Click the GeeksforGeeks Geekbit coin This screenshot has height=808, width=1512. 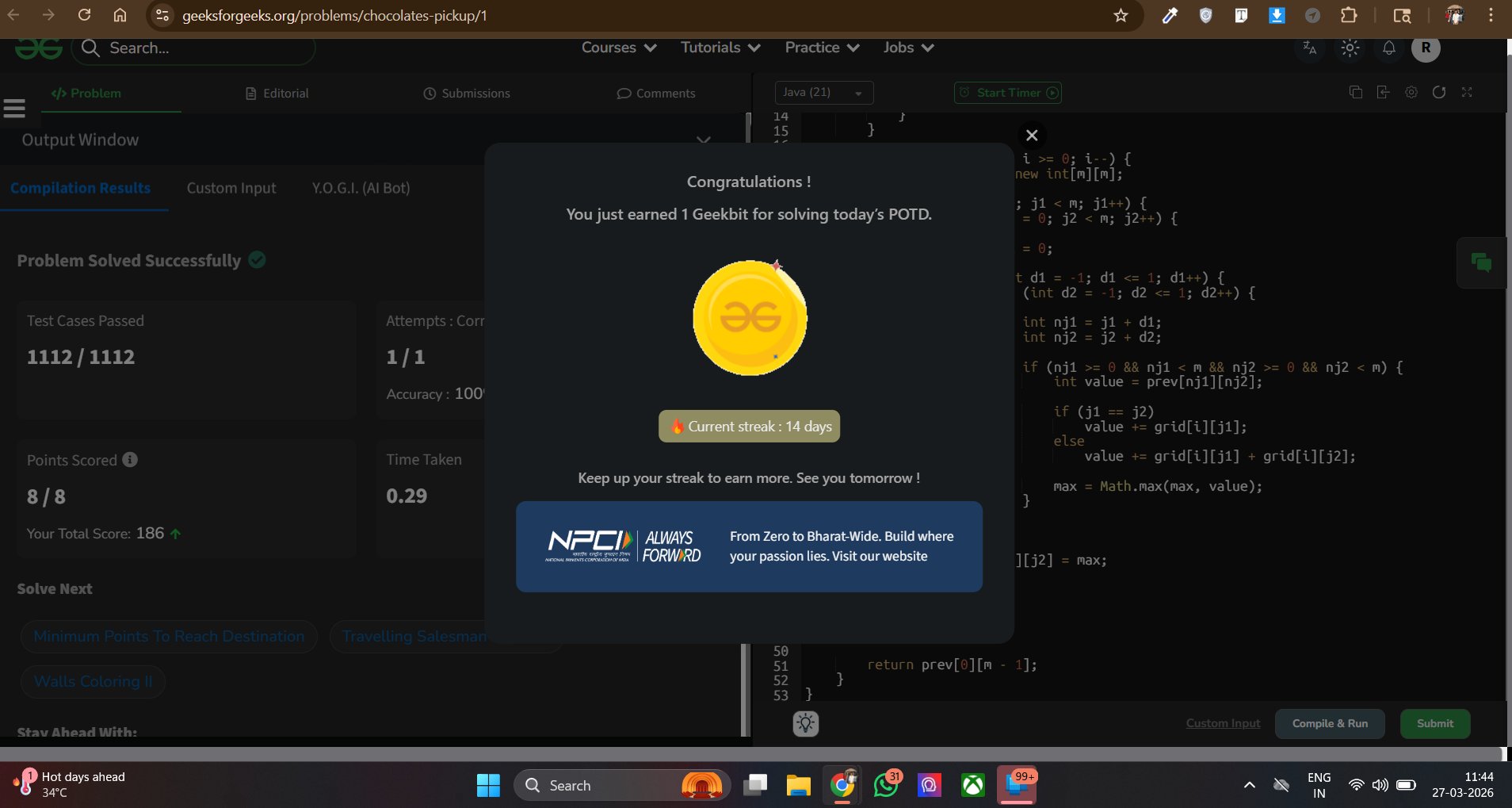coord(750,318)
